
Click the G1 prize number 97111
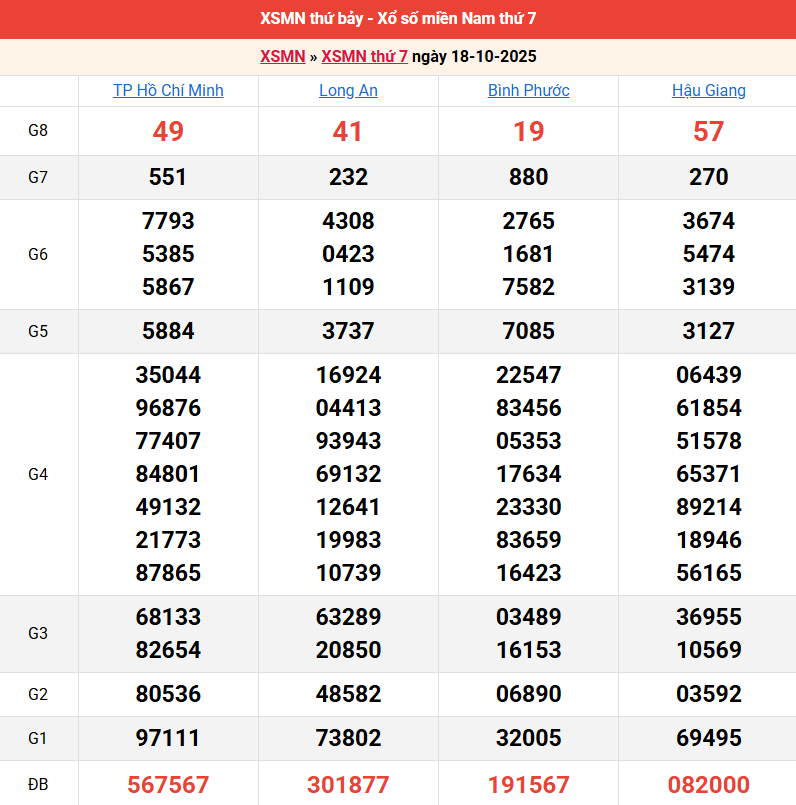tap(168, 738)
